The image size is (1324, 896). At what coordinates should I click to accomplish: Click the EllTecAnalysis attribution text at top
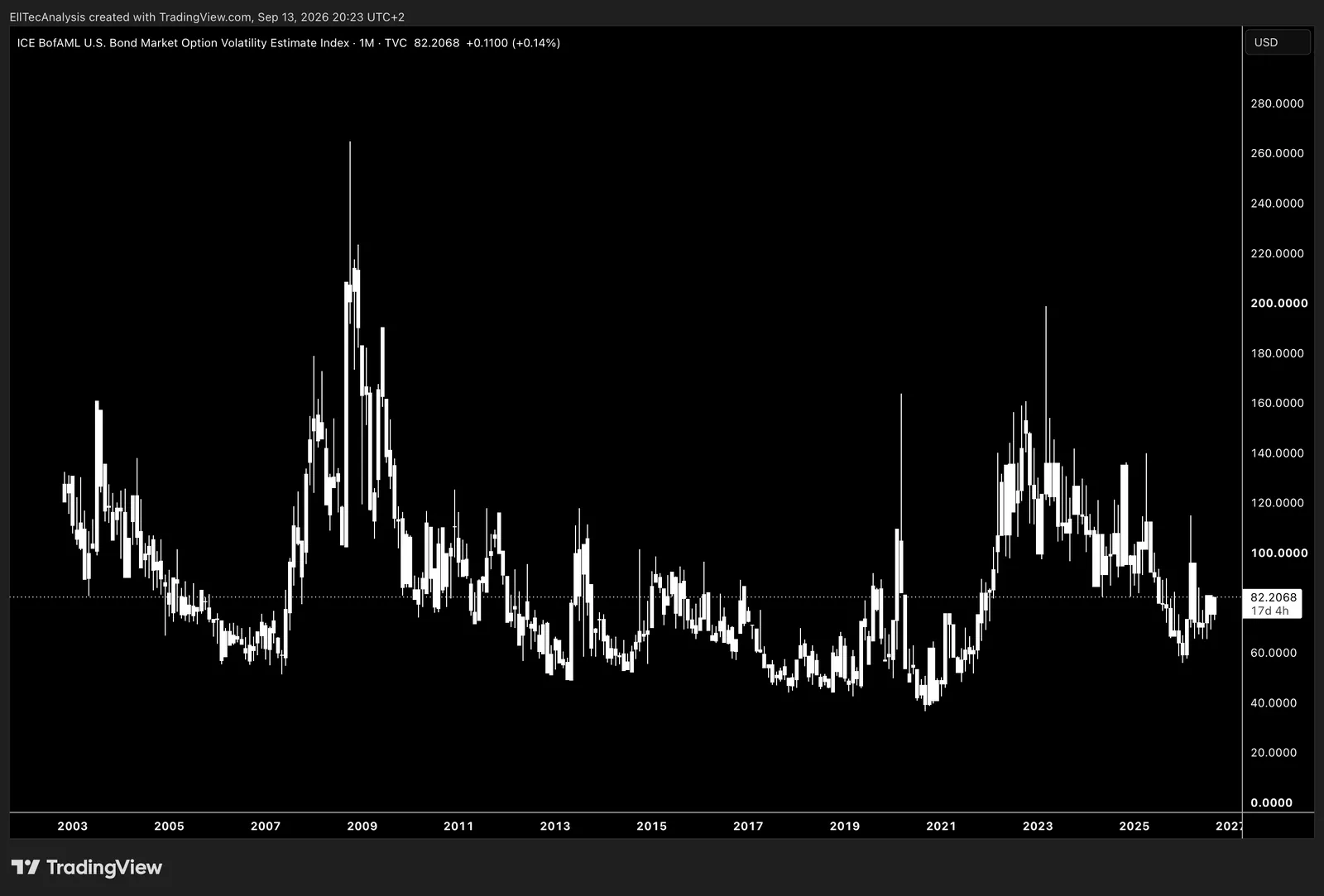click(x=47, y=17)
